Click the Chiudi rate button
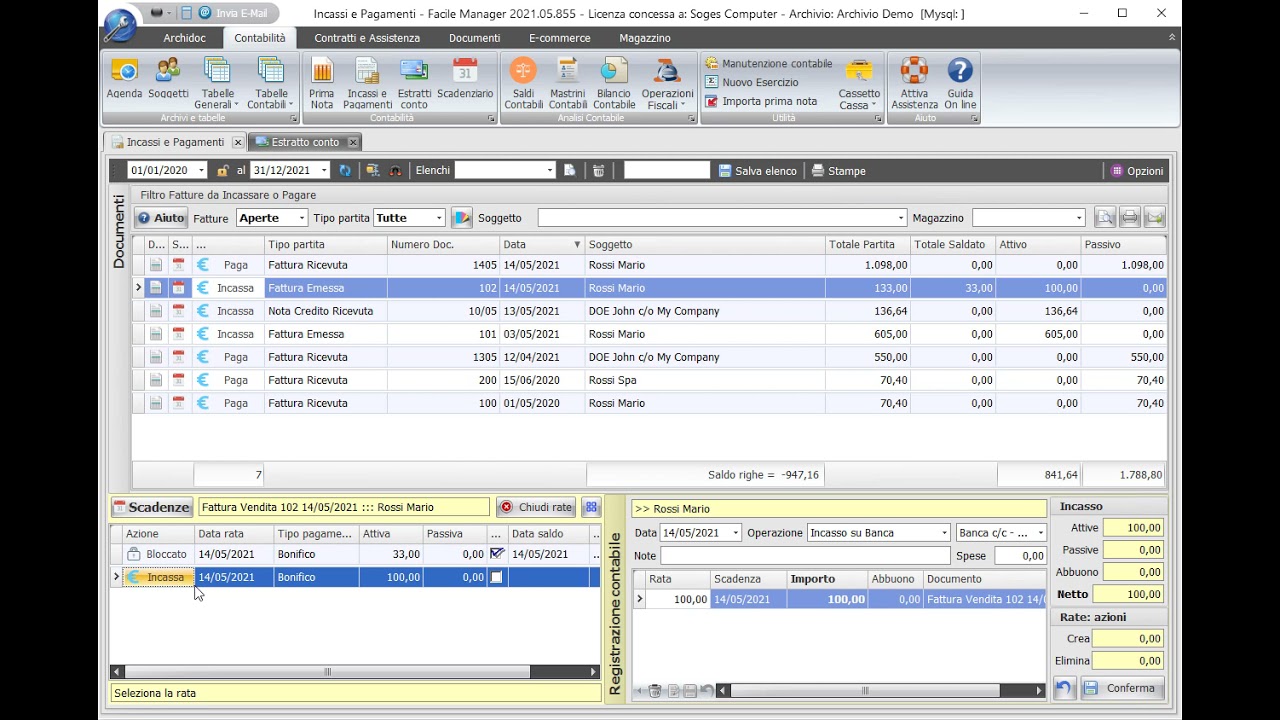Viewport: 1280px width, 720px height. tap(536, 507)
